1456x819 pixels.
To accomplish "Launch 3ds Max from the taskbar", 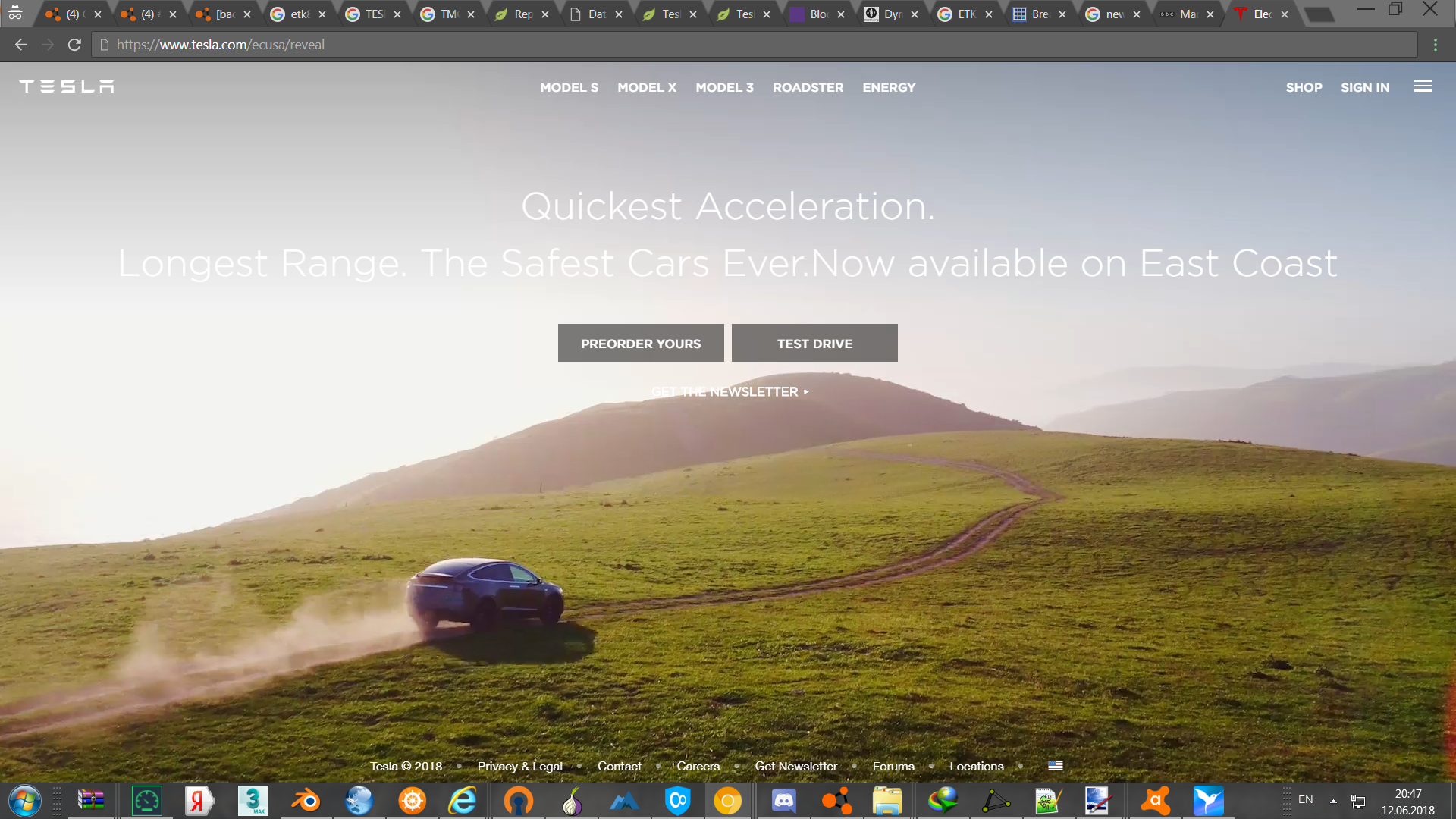I will click(253, 801).
